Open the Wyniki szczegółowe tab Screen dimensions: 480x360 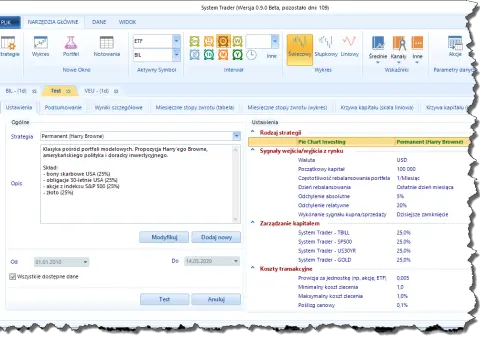[x=119, y=107]
